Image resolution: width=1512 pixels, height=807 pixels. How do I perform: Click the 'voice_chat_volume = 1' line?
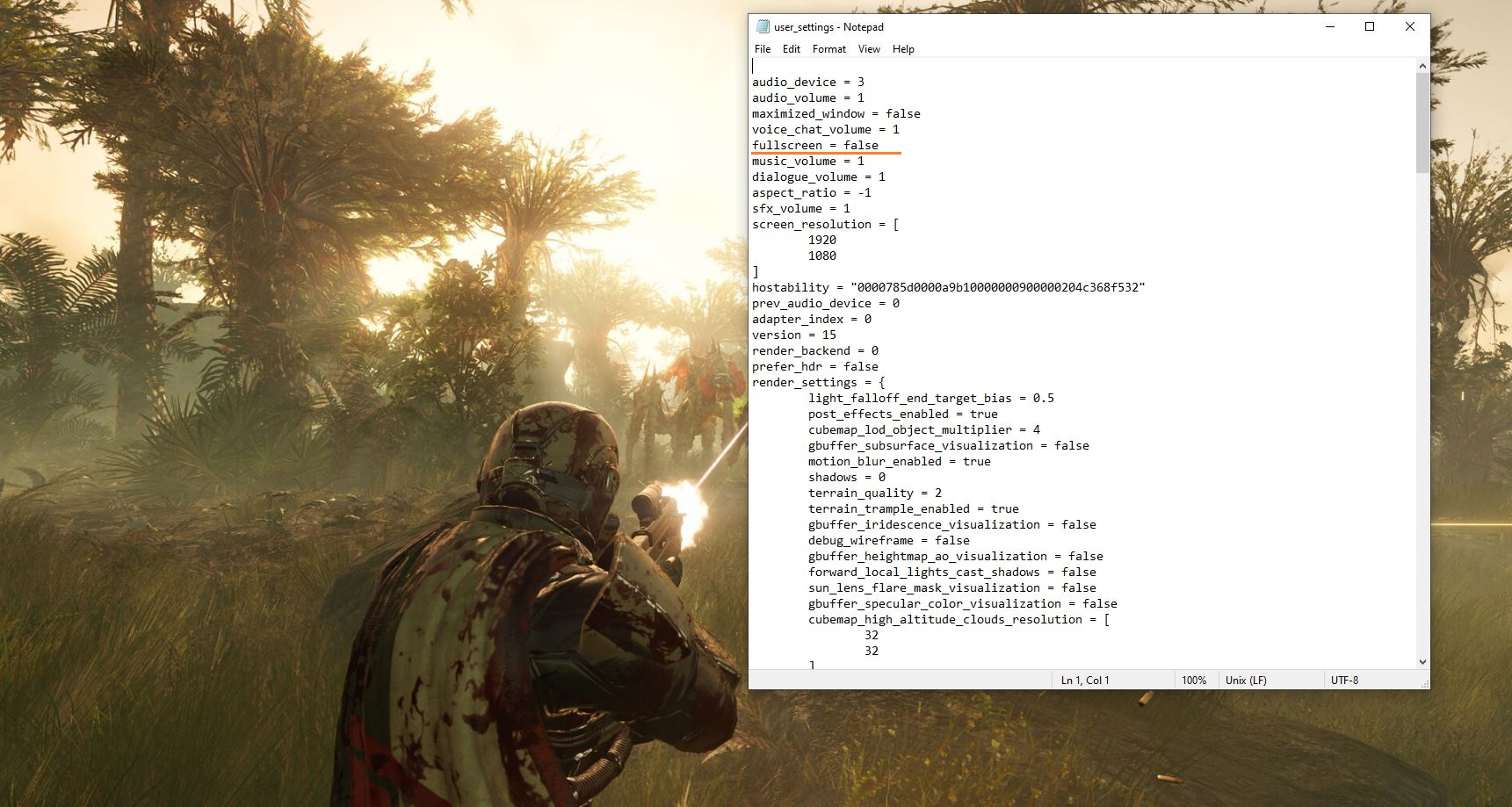point(826,129)
